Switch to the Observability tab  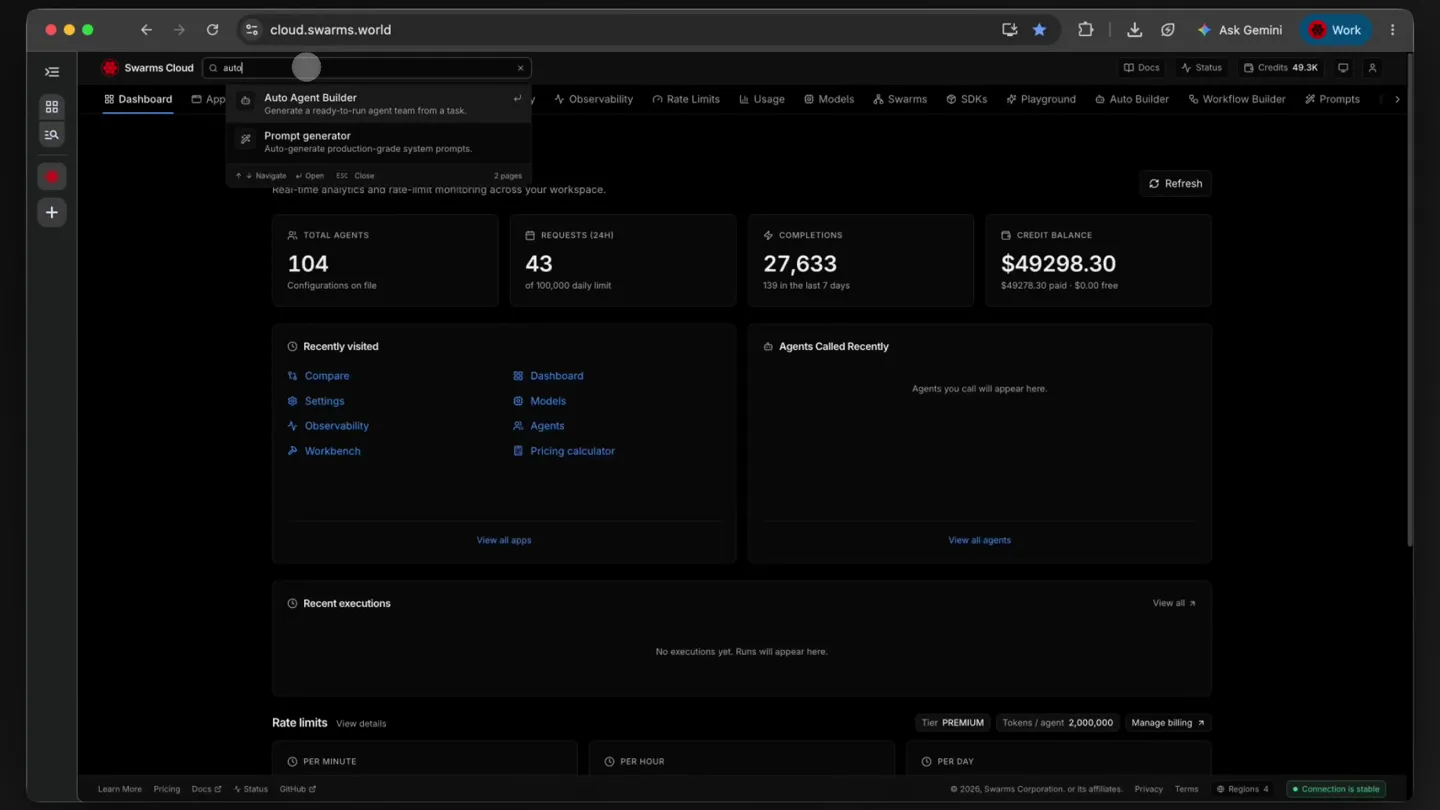tap(593, 99)
